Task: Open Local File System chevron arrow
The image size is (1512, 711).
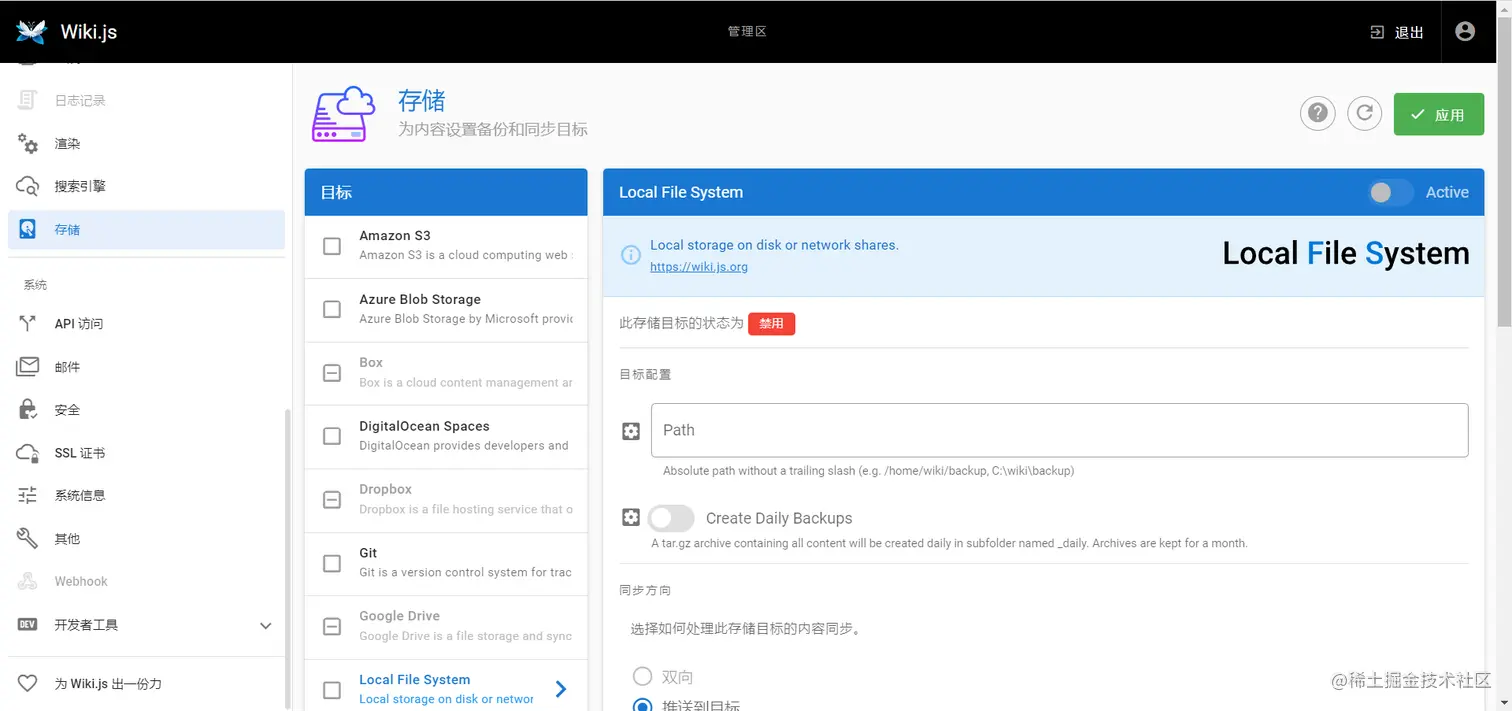Action: 561,689
